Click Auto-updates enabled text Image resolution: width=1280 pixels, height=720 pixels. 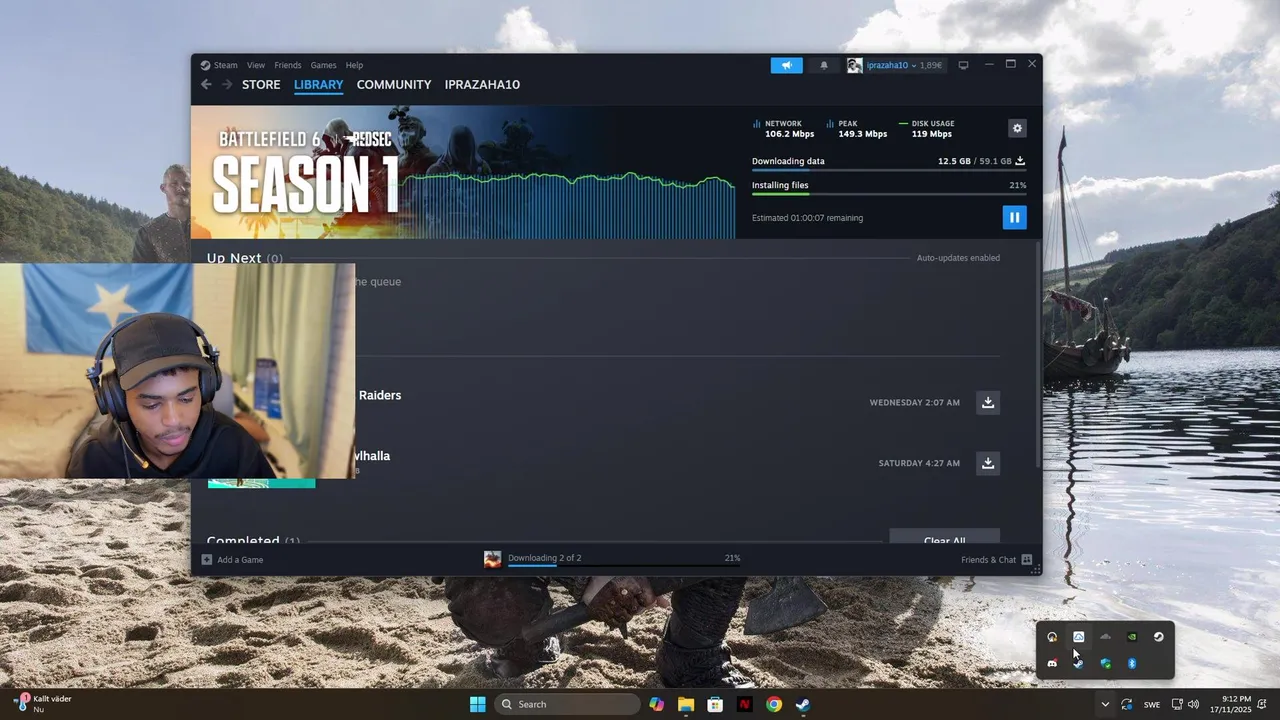[958, 258]
